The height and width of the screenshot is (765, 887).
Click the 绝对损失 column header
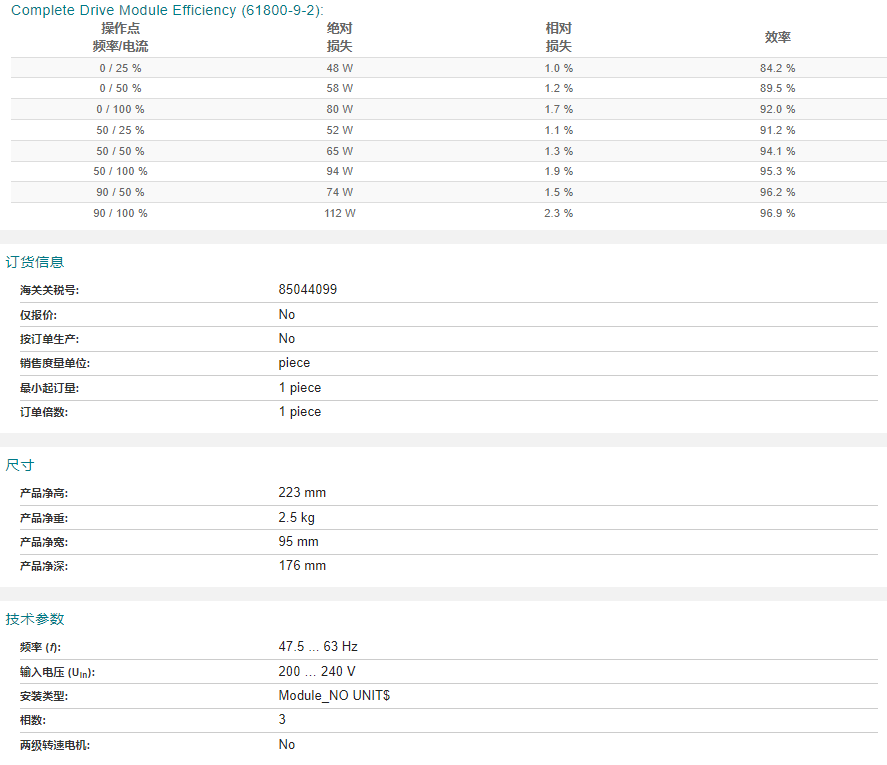pos(339,37)
